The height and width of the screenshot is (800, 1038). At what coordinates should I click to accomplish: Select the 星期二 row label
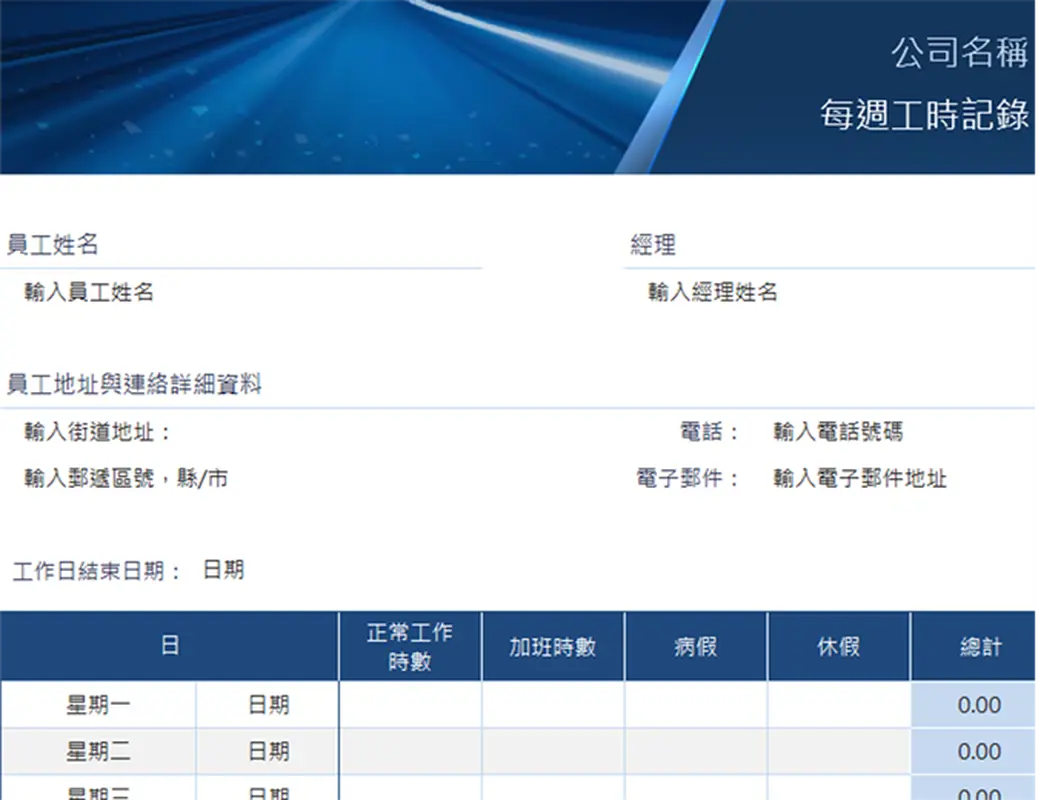(x=98, y=751)
